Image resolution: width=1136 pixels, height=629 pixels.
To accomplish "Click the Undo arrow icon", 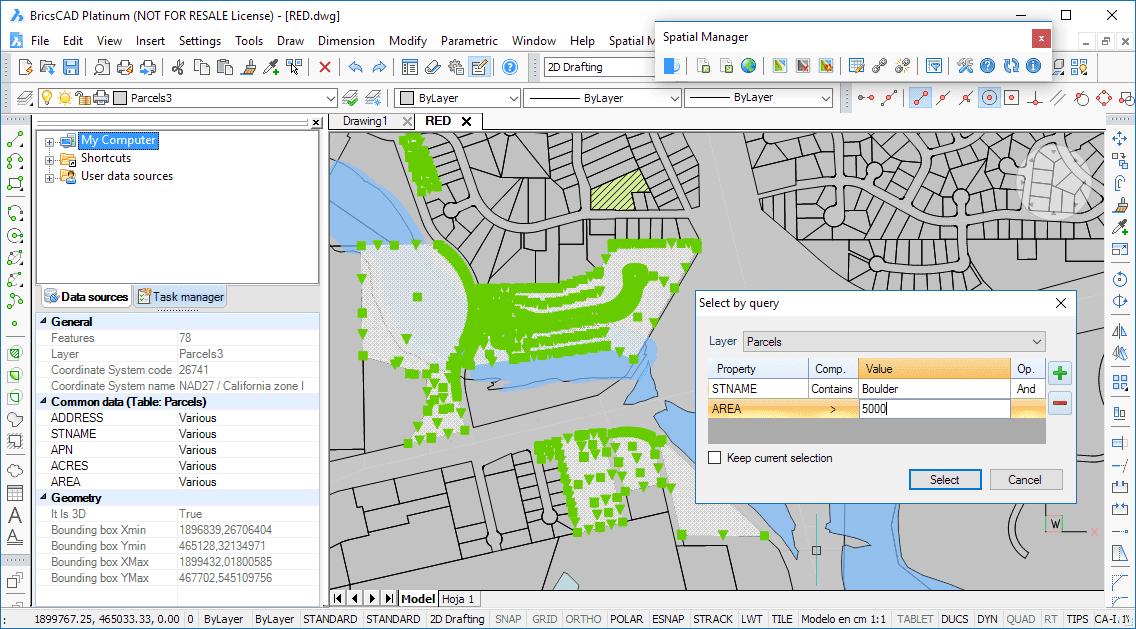I will click(x=355, y=67).
